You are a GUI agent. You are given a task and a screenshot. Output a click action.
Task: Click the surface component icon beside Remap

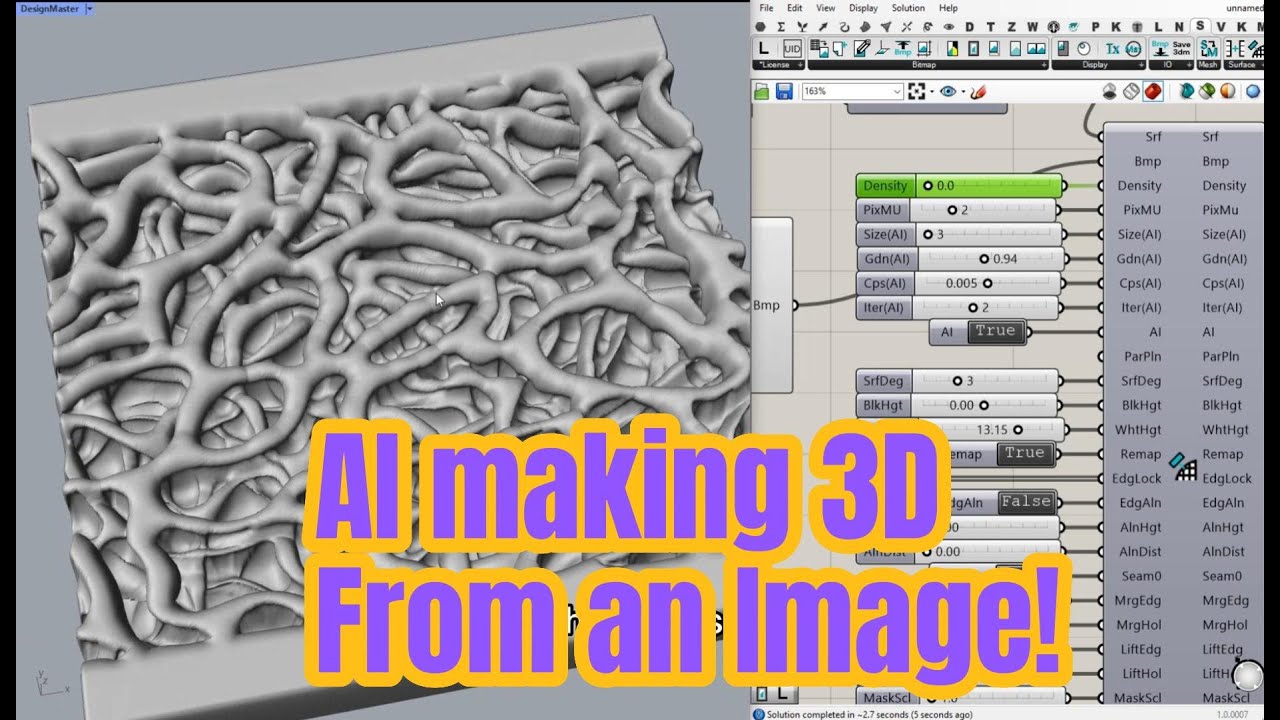1185,466
